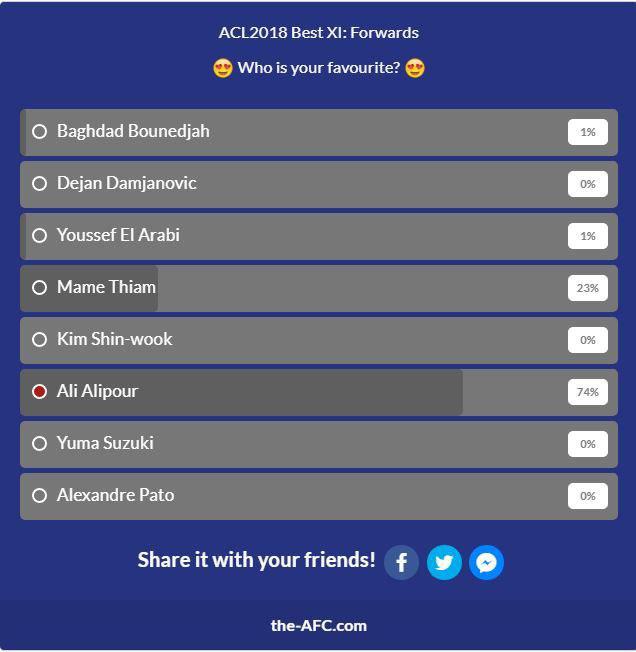Vote for Mame Thiam radio button
The image size is (636, 652).
(40, 287)
